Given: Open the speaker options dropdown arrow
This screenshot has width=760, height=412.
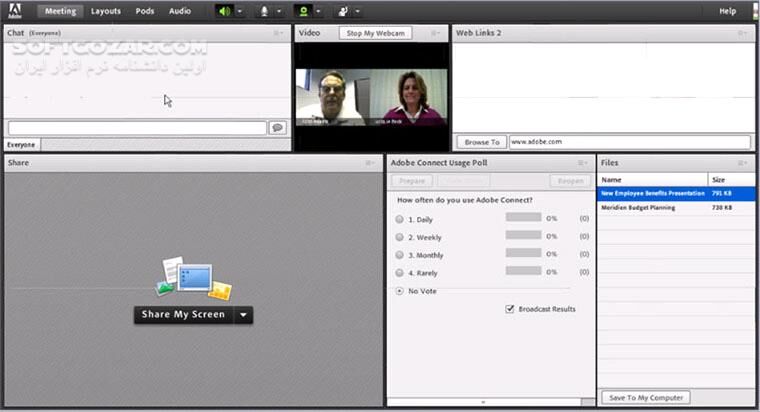Looking at the screenshot, I should [240, 11].
